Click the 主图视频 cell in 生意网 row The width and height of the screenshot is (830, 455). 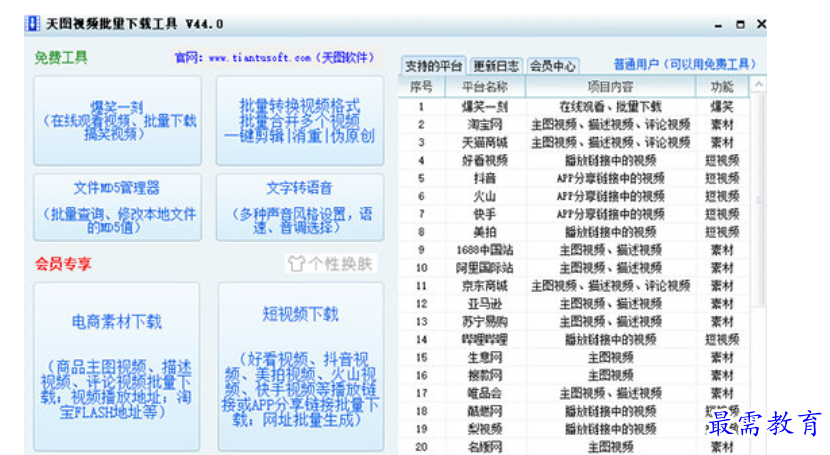pyautogui.click(x=610, y=358)
